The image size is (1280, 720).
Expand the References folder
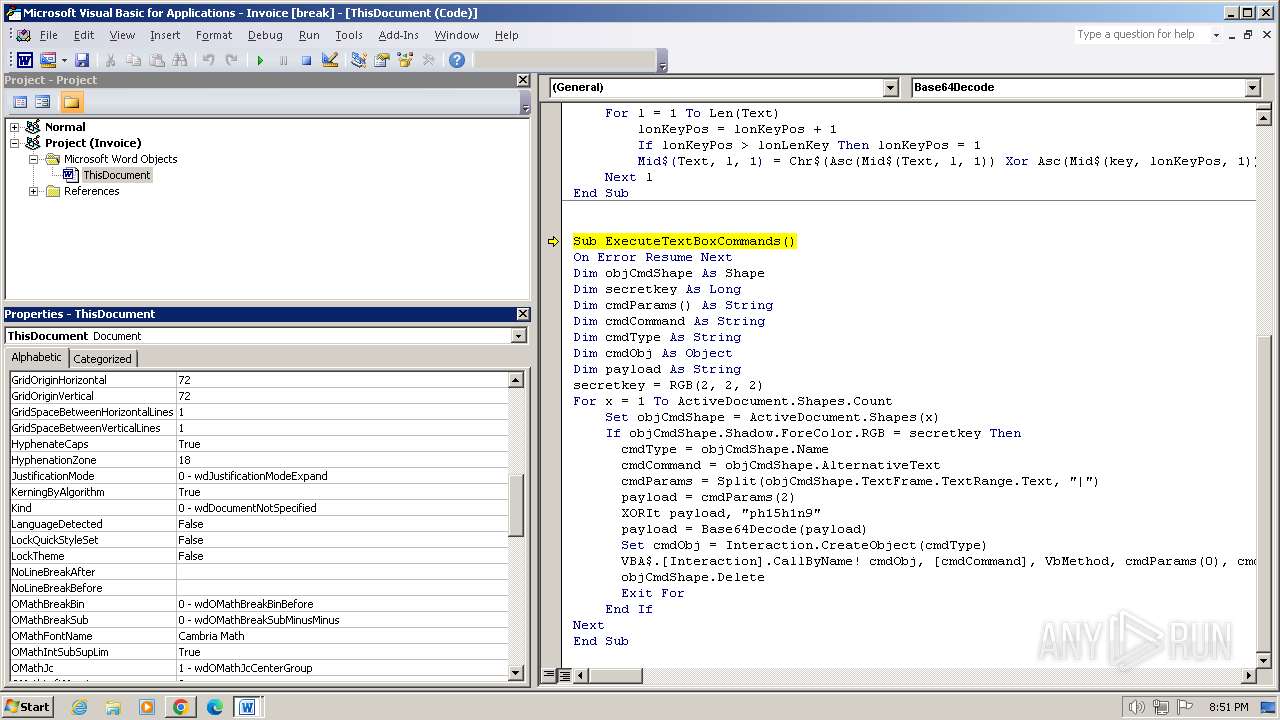(33, 191)
